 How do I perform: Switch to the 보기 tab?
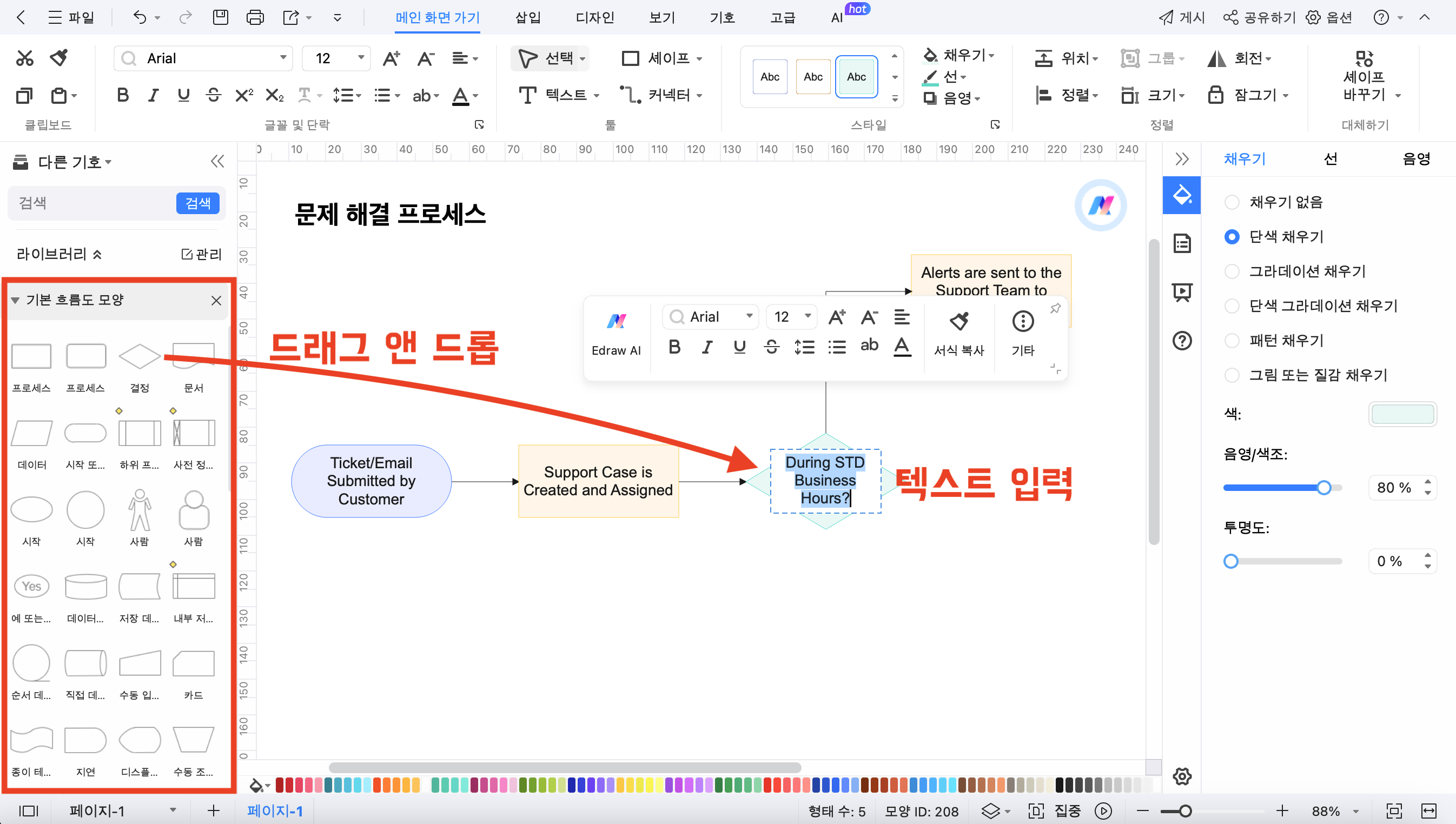point(661,17)
